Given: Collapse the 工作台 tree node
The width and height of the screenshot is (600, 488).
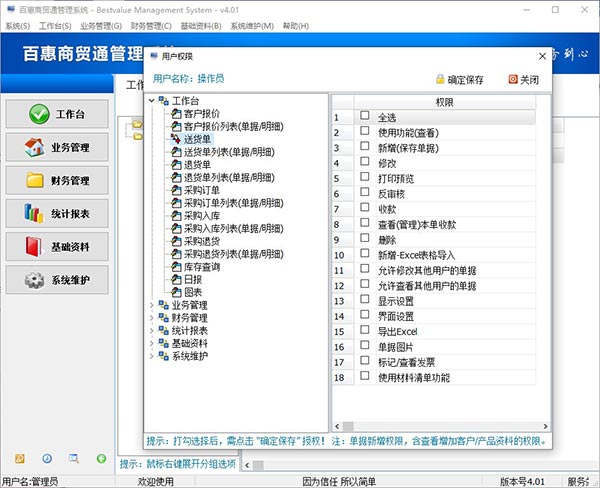Looking at the screenshot, I should tap(152, 101).
